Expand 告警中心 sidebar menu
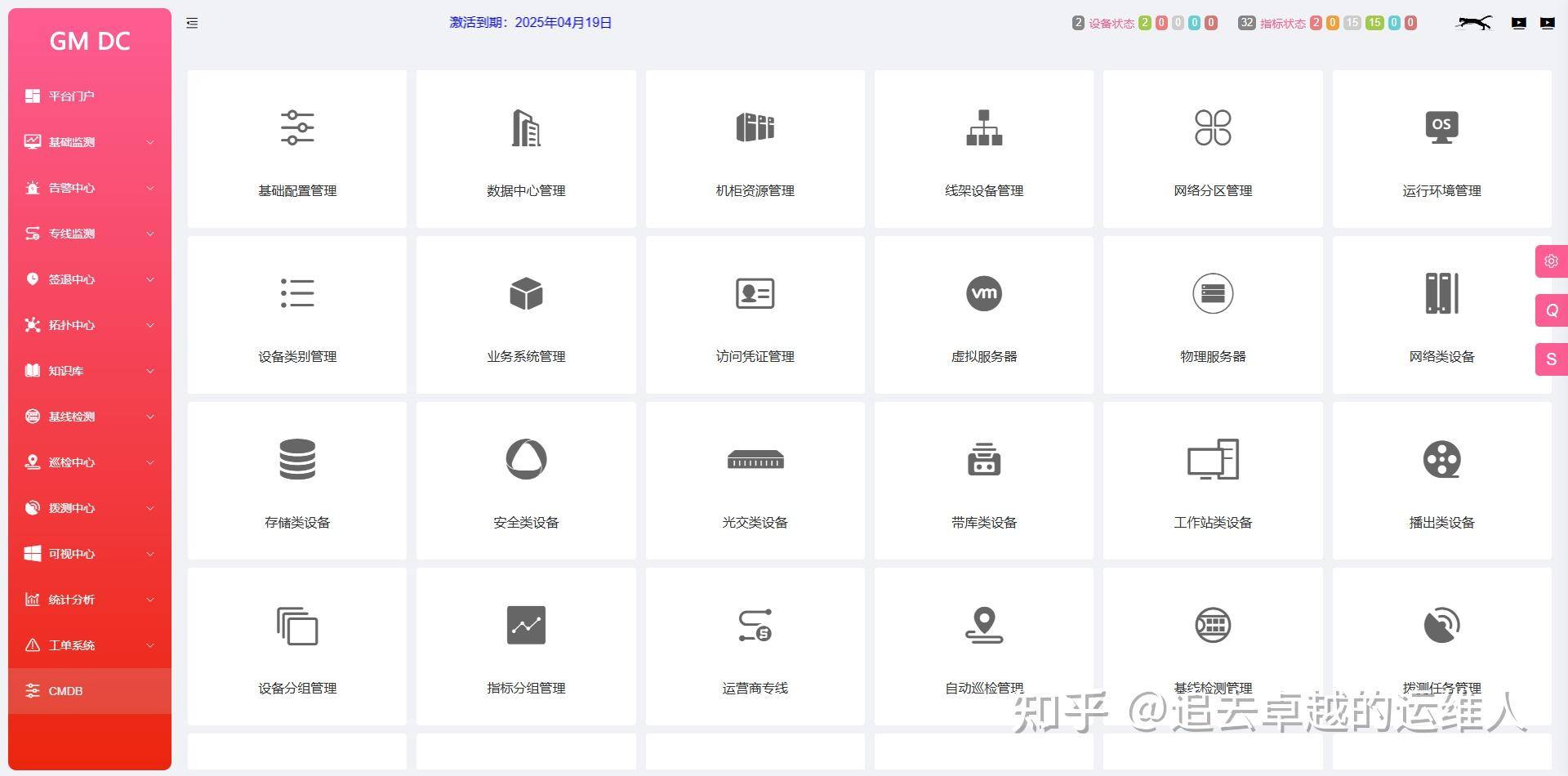Image resolution: width=1568 pixels, height=776 pixels. tap(90, 188)
